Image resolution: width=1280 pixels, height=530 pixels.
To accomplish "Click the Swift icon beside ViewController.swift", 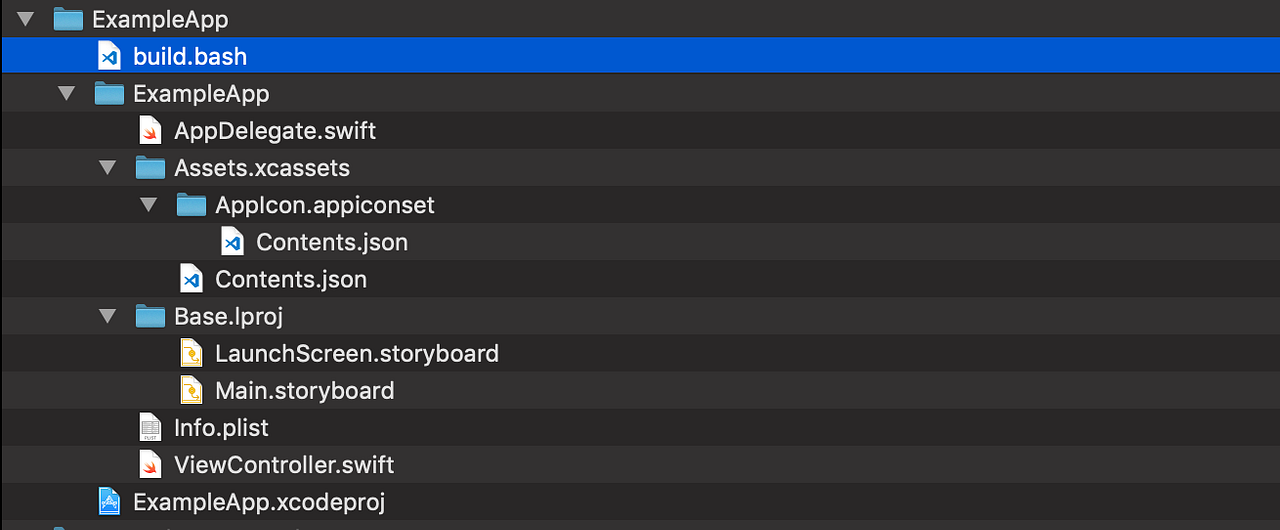I will tap(150, 464).
